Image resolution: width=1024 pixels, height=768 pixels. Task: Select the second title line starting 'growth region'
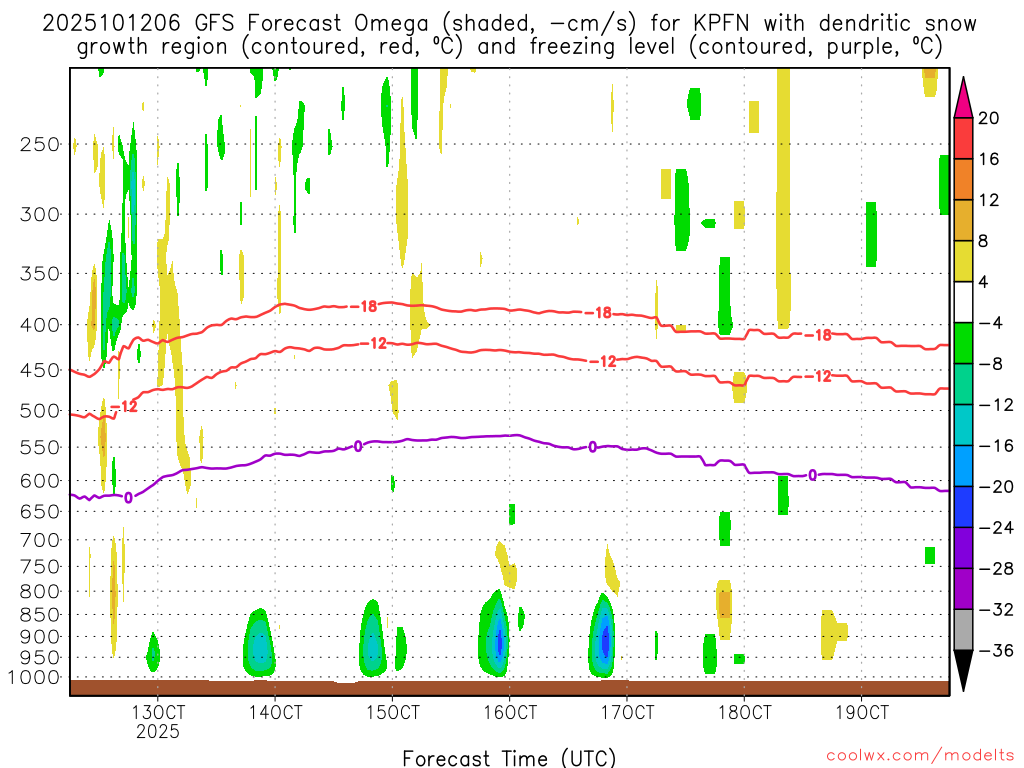point(509,47)
